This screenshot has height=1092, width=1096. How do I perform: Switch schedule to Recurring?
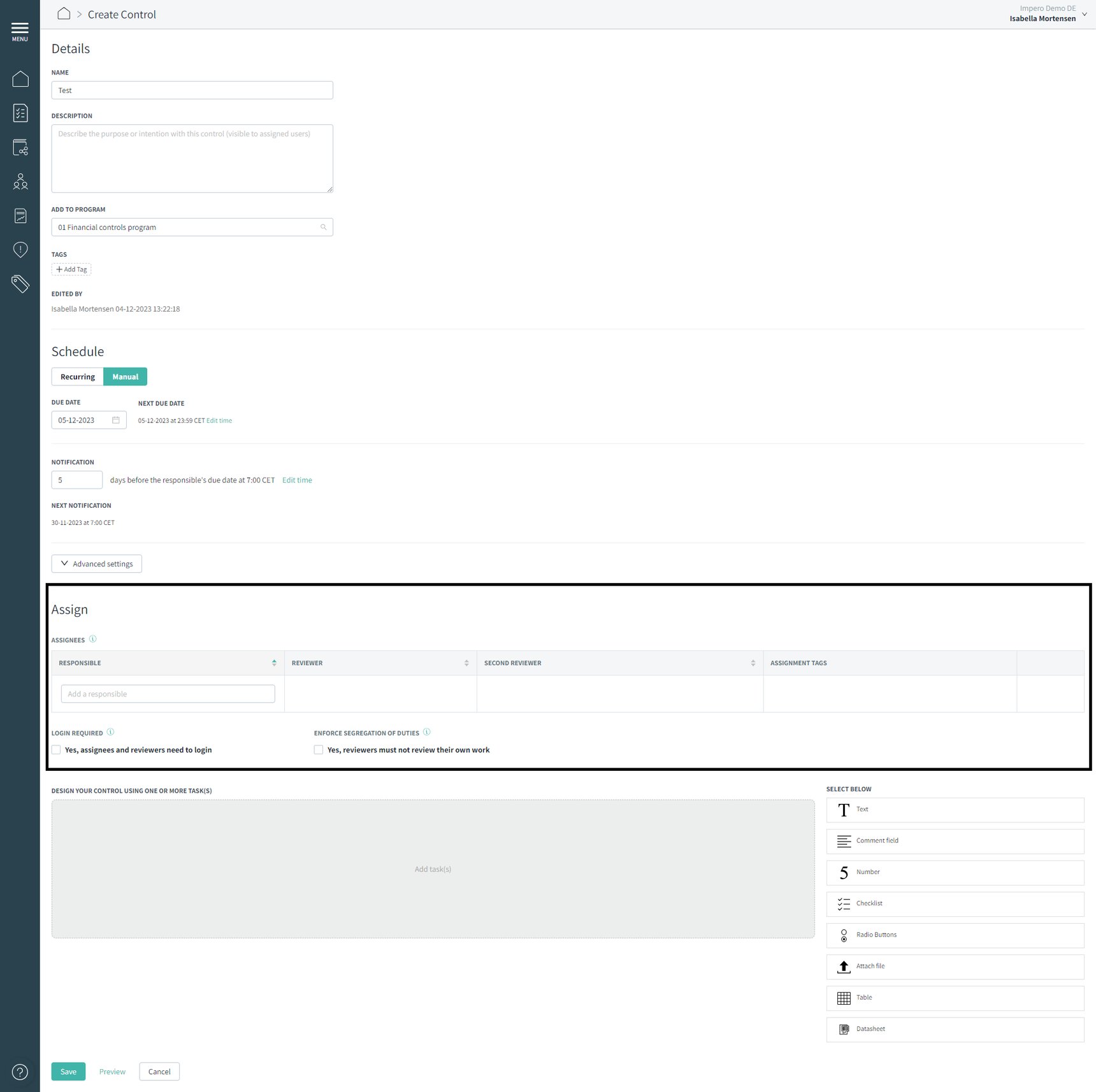(78, 377)
